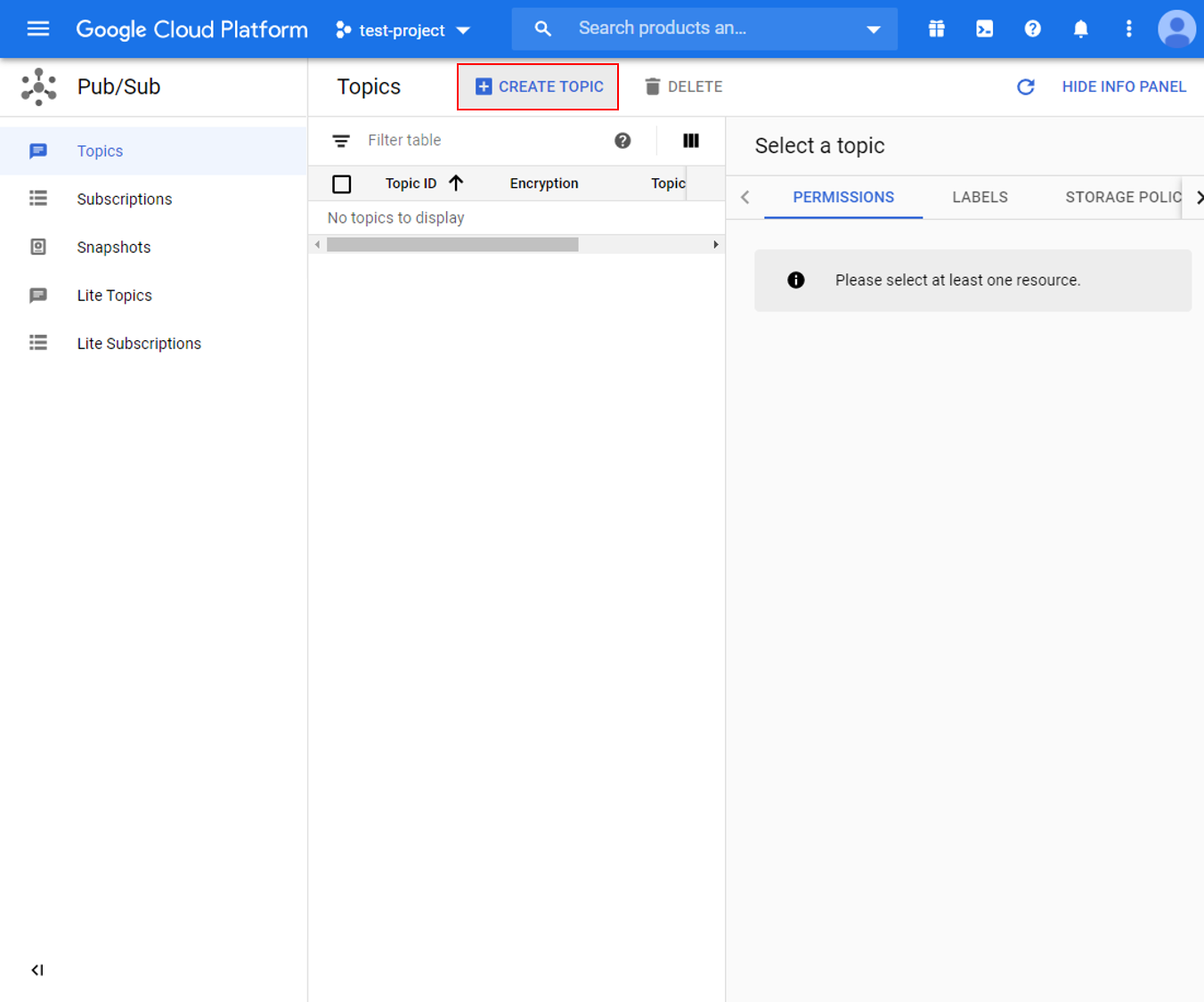Open Snapshots in sidebar
The width and height of the screenshot is (1204, 1002).
153,248
